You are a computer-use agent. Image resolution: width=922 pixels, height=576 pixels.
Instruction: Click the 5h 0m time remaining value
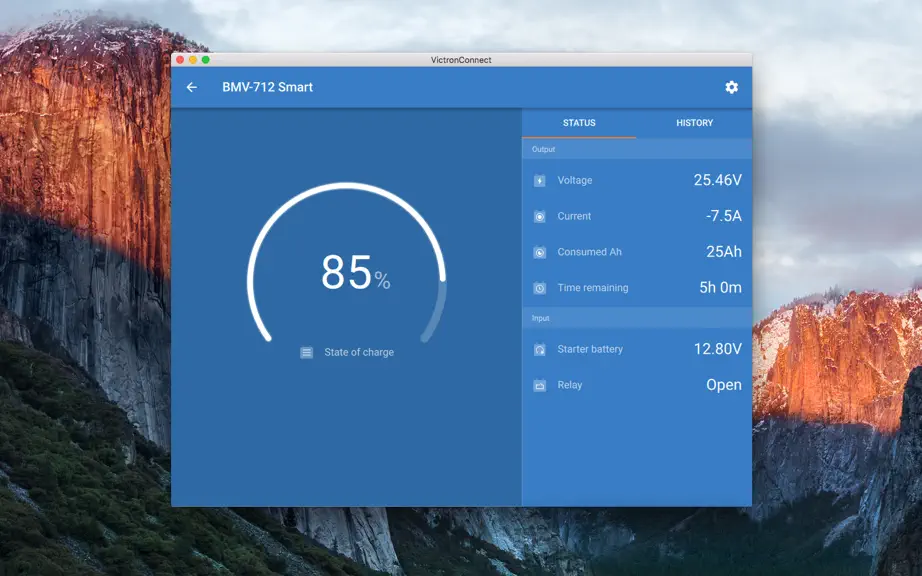click(x=720, y=287)
